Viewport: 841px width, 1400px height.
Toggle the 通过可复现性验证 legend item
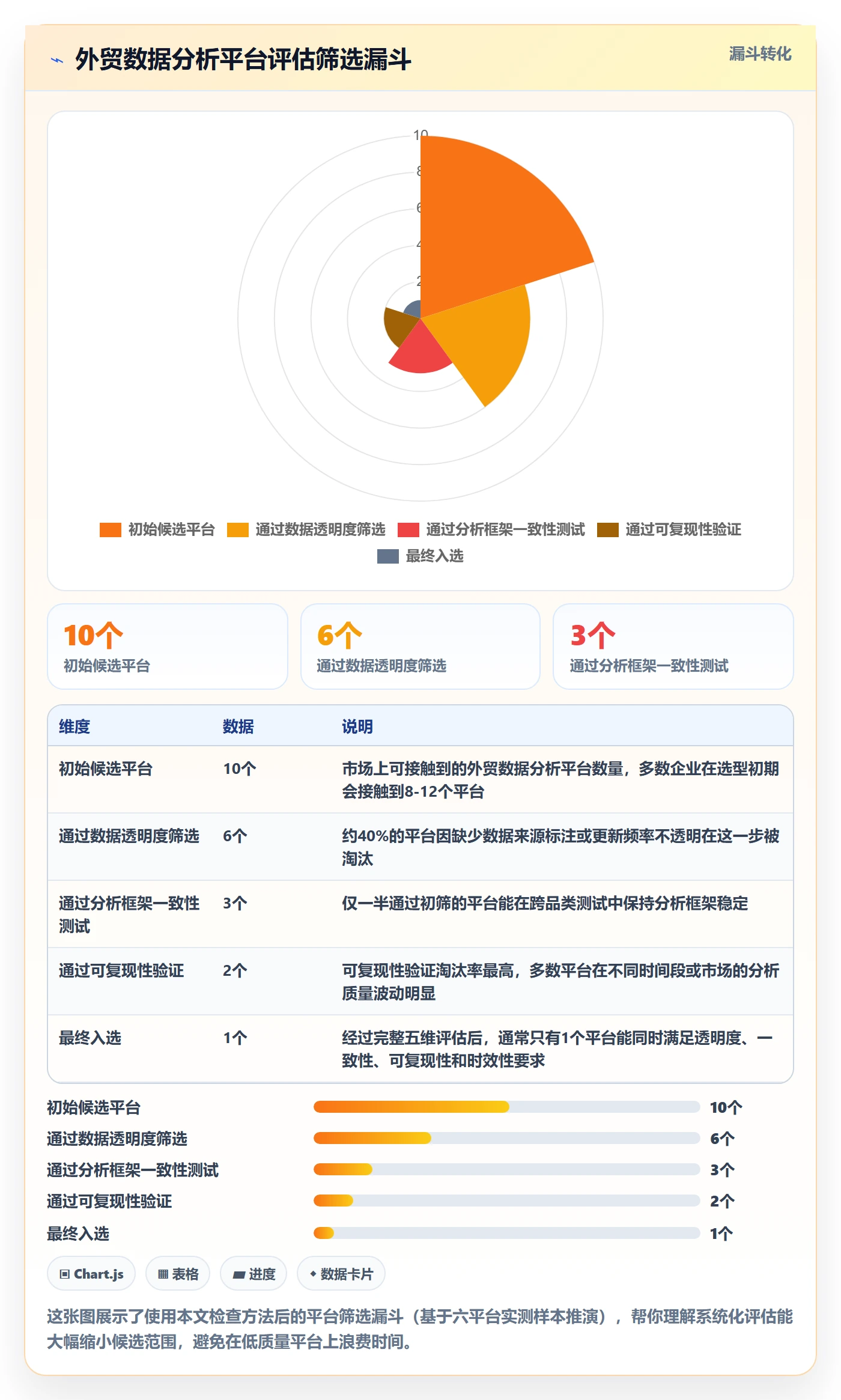669,530
